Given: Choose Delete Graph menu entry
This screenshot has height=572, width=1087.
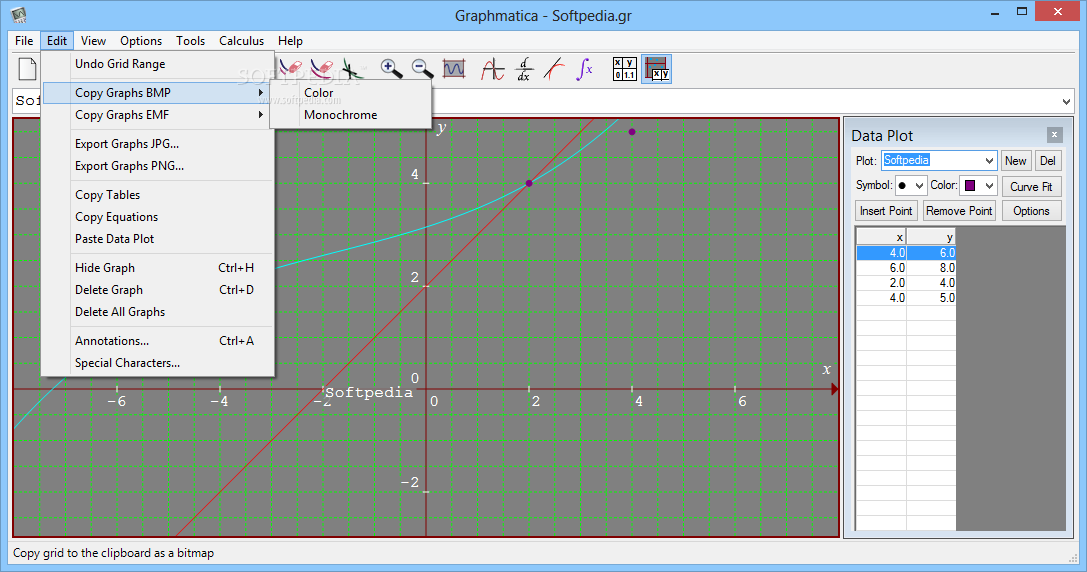Looking at the screenshot, I should tap(158, 290).
